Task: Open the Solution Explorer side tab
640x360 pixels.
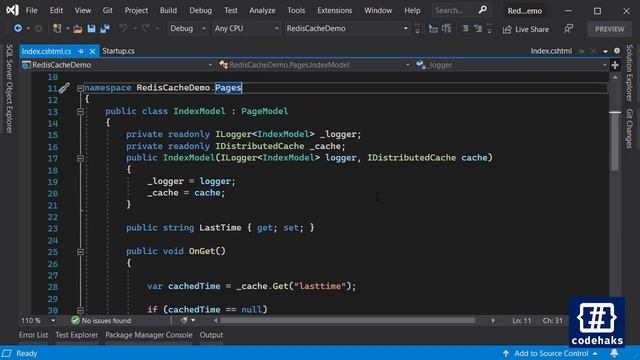Action: (x=629, y=73)
